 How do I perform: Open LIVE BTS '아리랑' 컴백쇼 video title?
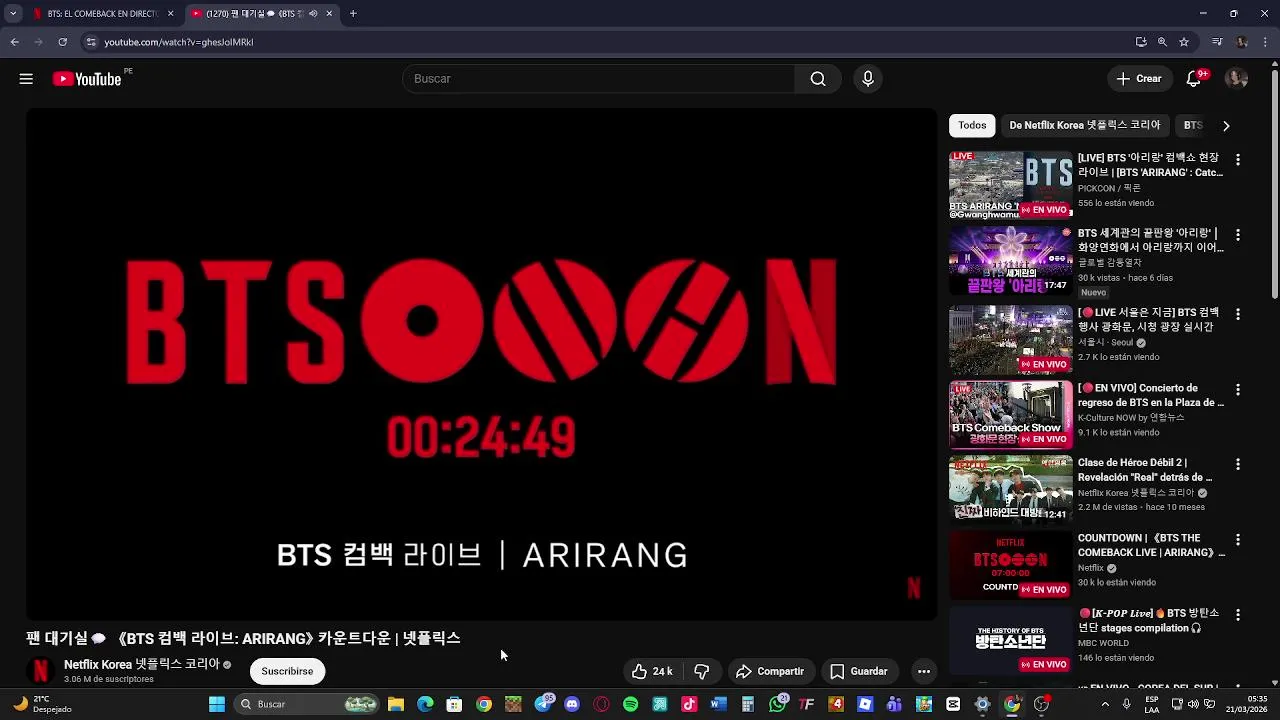point(1150,165)
